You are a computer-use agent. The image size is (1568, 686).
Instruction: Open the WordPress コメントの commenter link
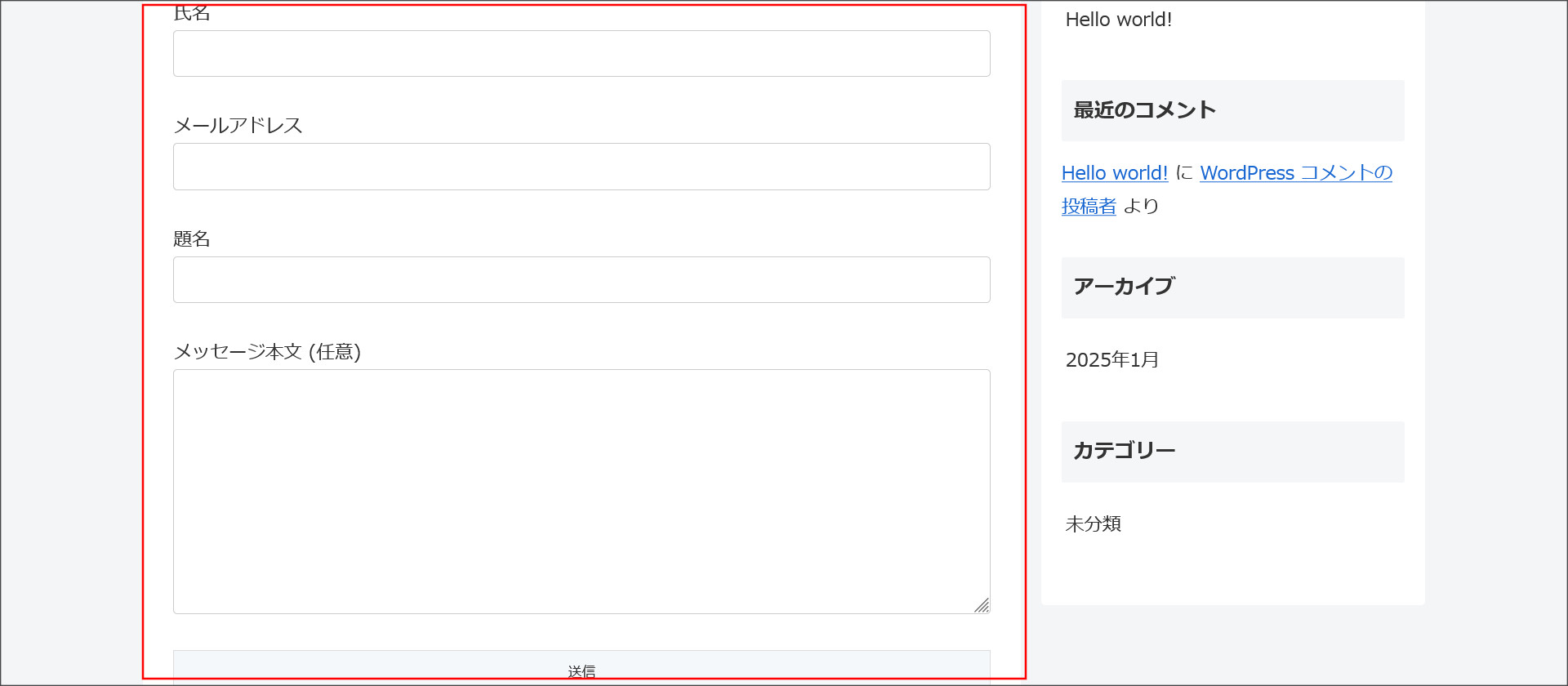1295,173
